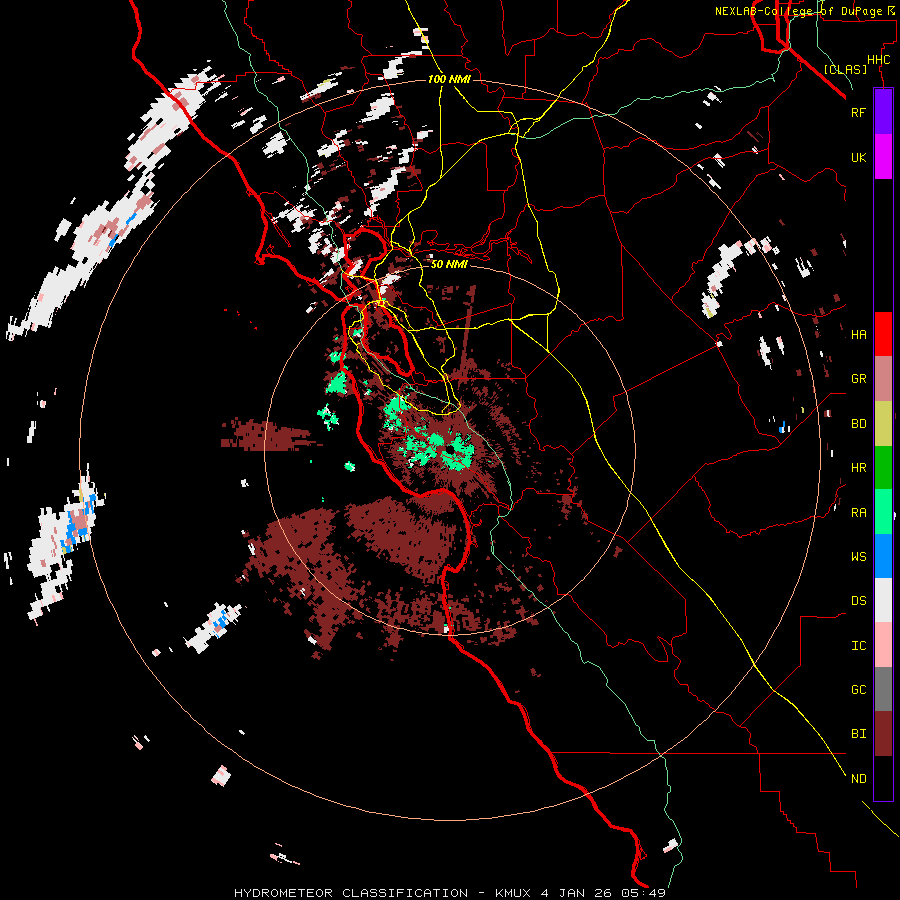Click the 'HHC' product label
This screenshot has width=900, height=900.
pyautogui.click(x=878, y=60)
